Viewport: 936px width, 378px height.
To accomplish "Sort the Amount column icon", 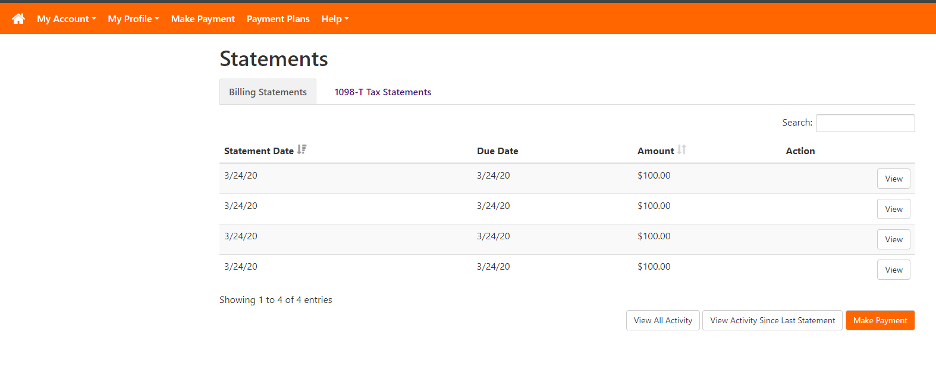I will pyautogui.click(x=681, y=150).
